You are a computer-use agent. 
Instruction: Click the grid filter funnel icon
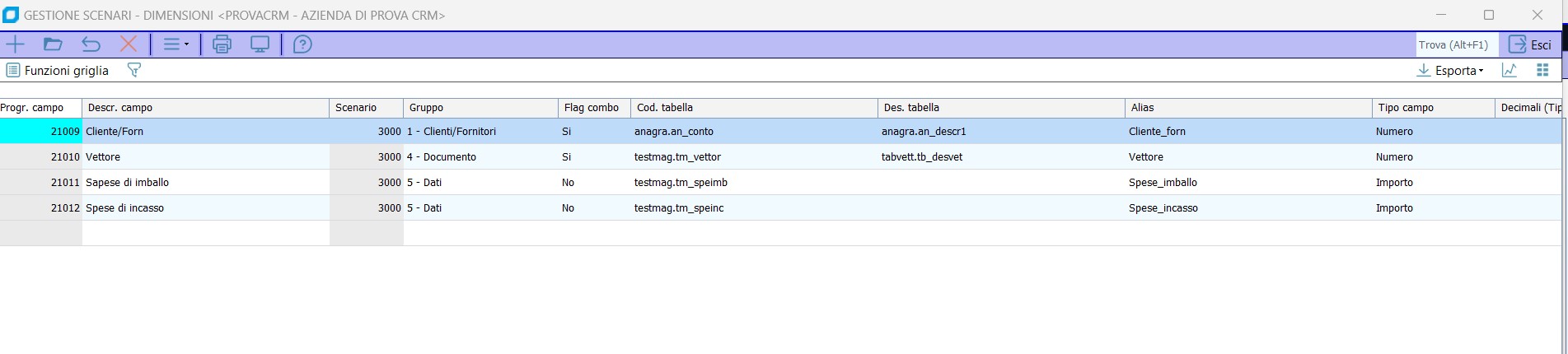(x=134, y=71)
